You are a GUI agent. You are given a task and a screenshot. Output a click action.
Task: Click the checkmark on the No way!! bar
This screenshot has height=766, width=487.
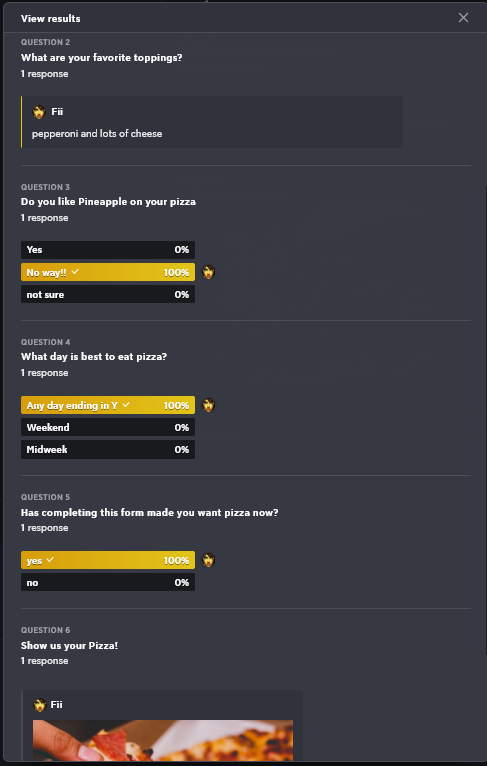point(75,272)
